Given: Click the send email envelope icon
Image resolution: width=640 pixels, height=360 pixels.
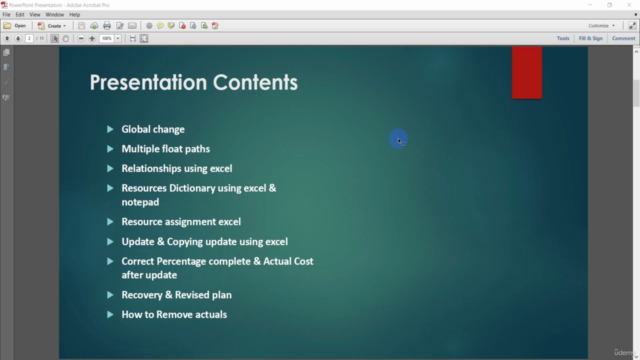Looking at the screenshot, I should (x=132, y=26).
